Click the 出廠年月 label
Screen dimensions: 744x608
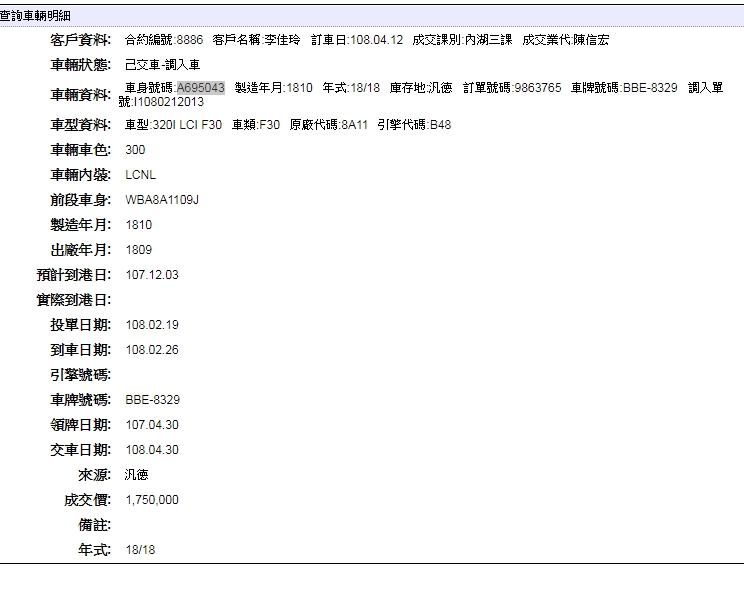(81, 250)
